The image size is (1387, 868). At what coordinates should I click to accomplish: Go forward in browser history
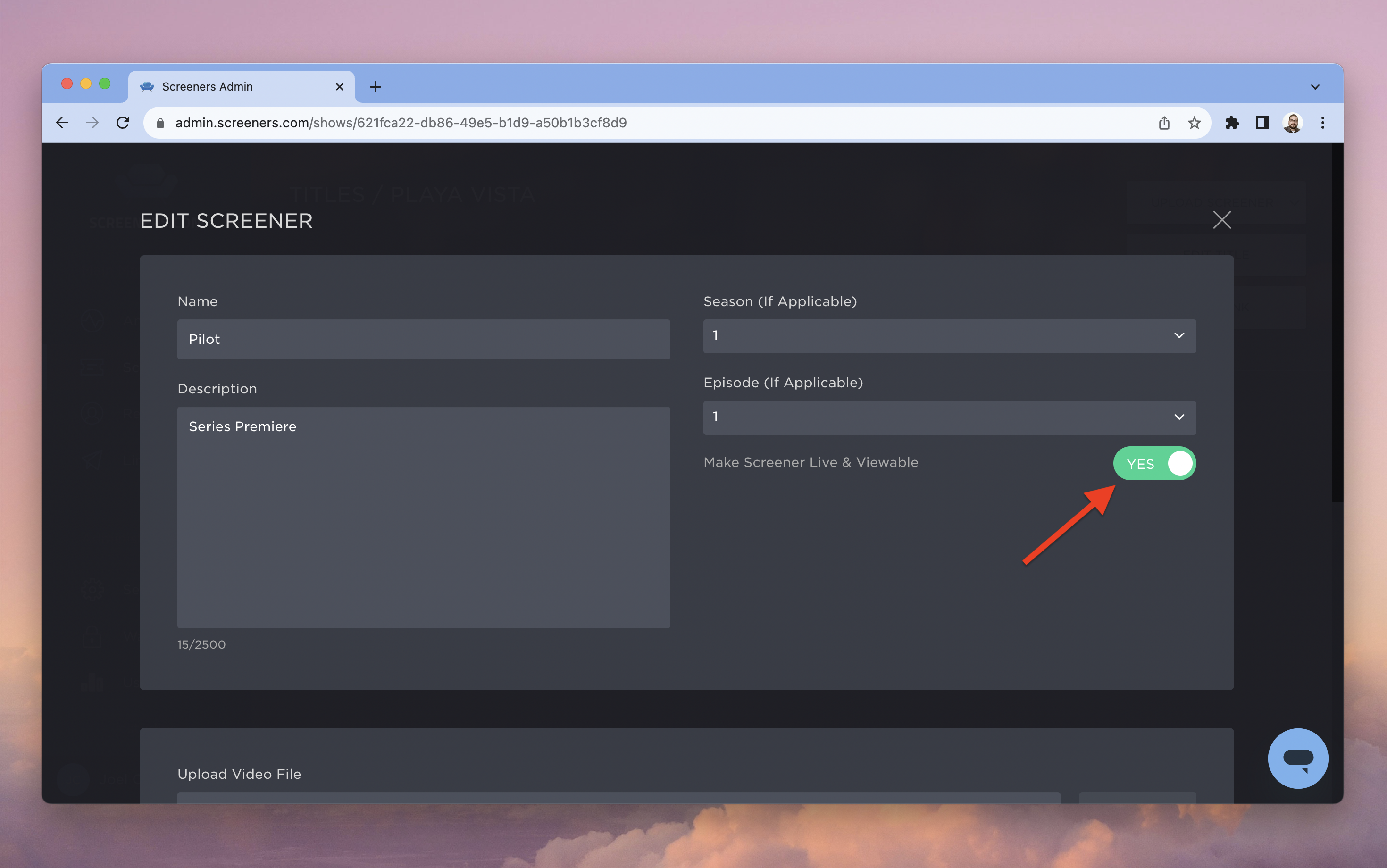tap(92, 122)
